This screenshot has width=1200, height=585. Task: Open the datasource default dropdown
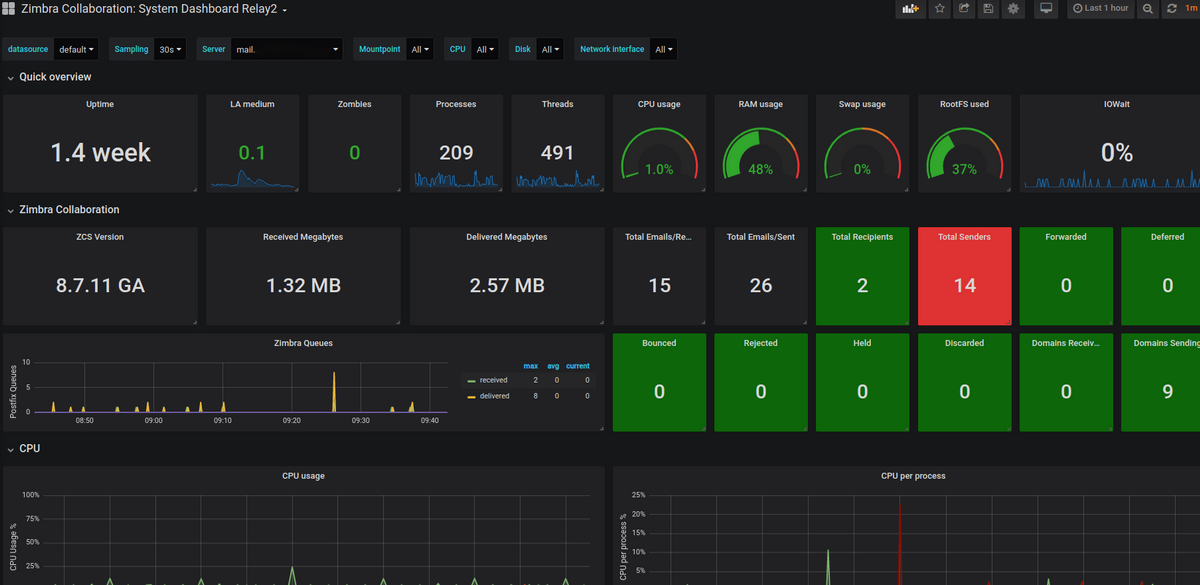(76, 49)
